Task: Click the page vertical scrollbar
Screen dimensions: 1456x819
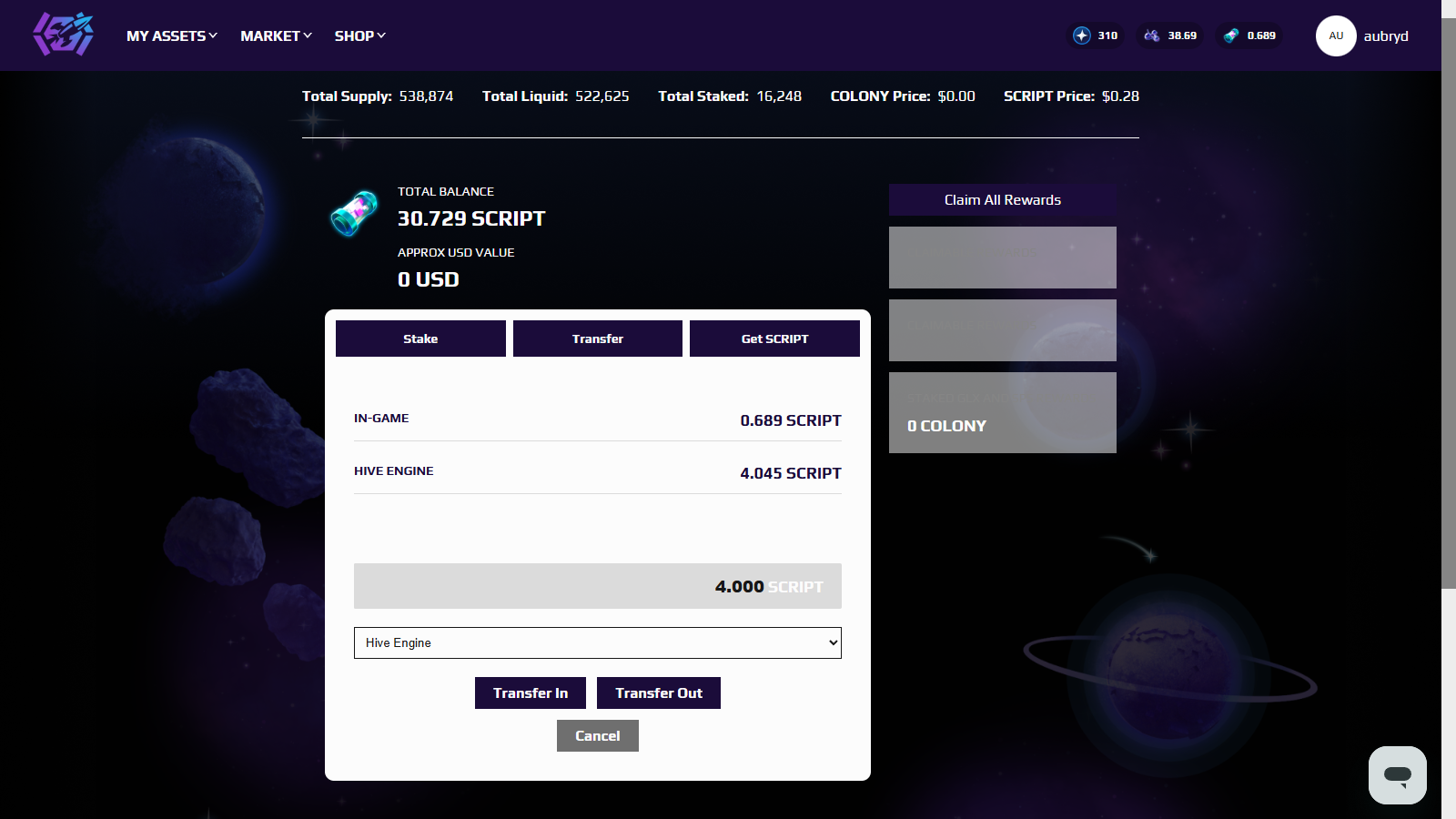Action: [1449, 303]
